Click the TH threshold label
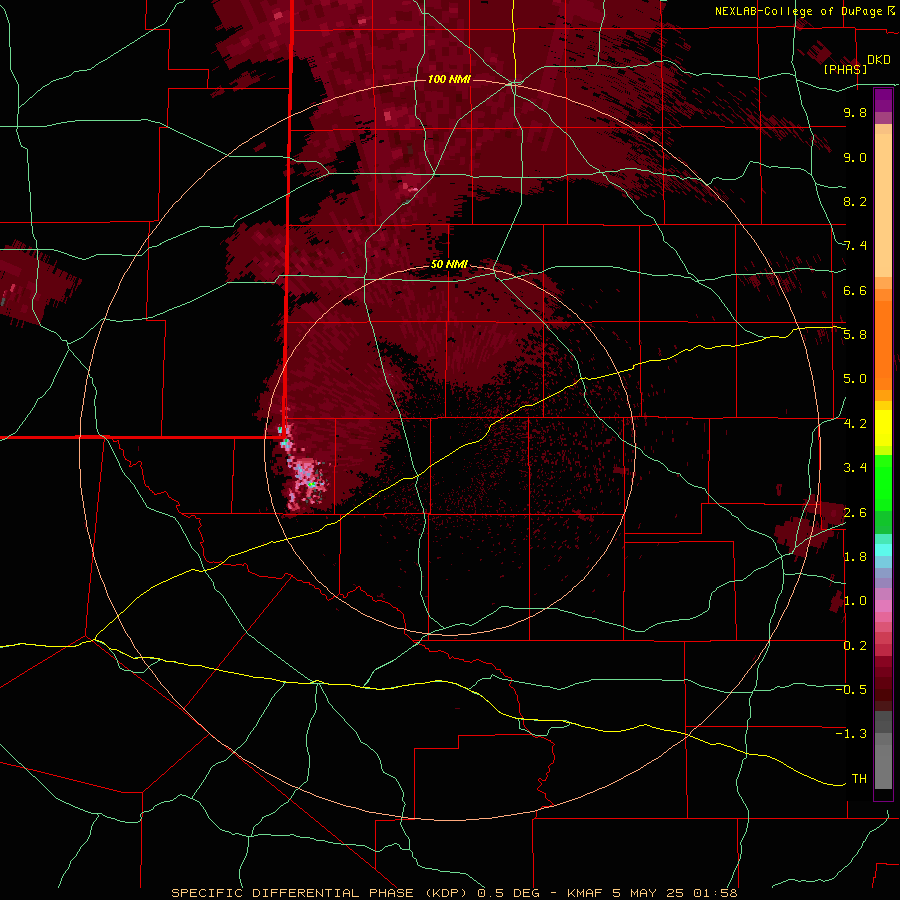The width and height of the screenshot is (900, 900). 859,779
